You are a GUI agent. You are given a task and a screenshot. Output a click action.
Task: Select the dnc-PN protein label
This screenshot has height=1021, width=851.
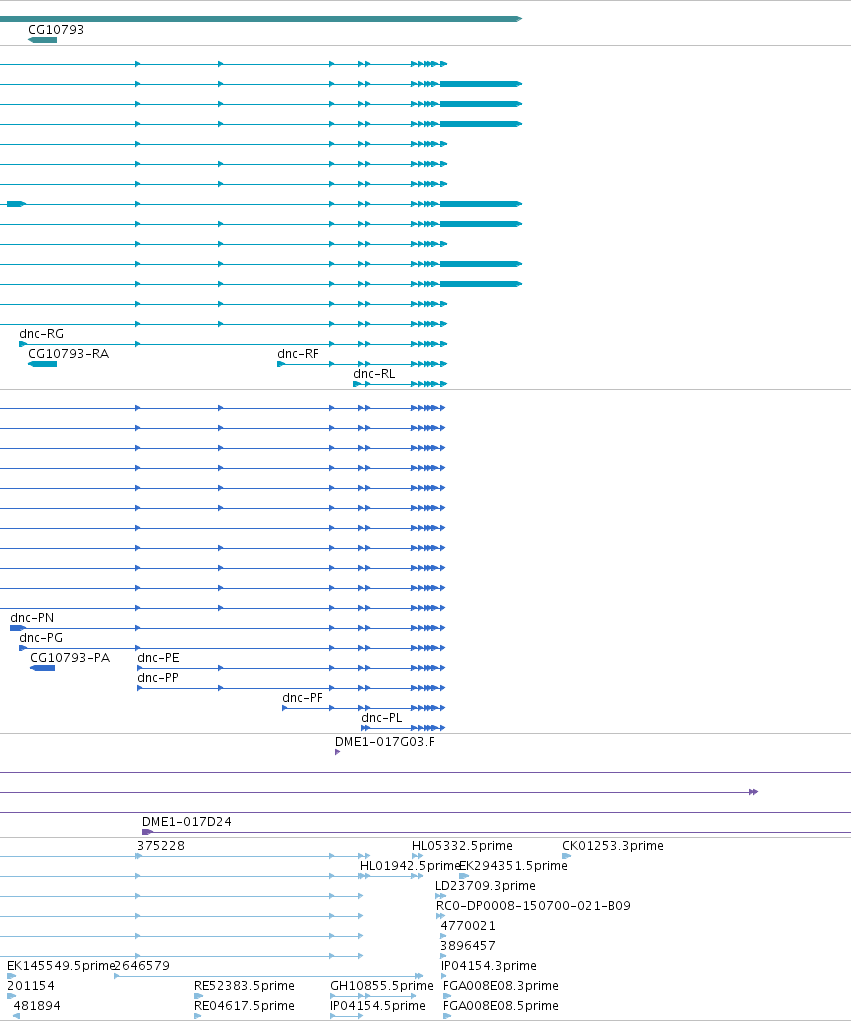32,618
